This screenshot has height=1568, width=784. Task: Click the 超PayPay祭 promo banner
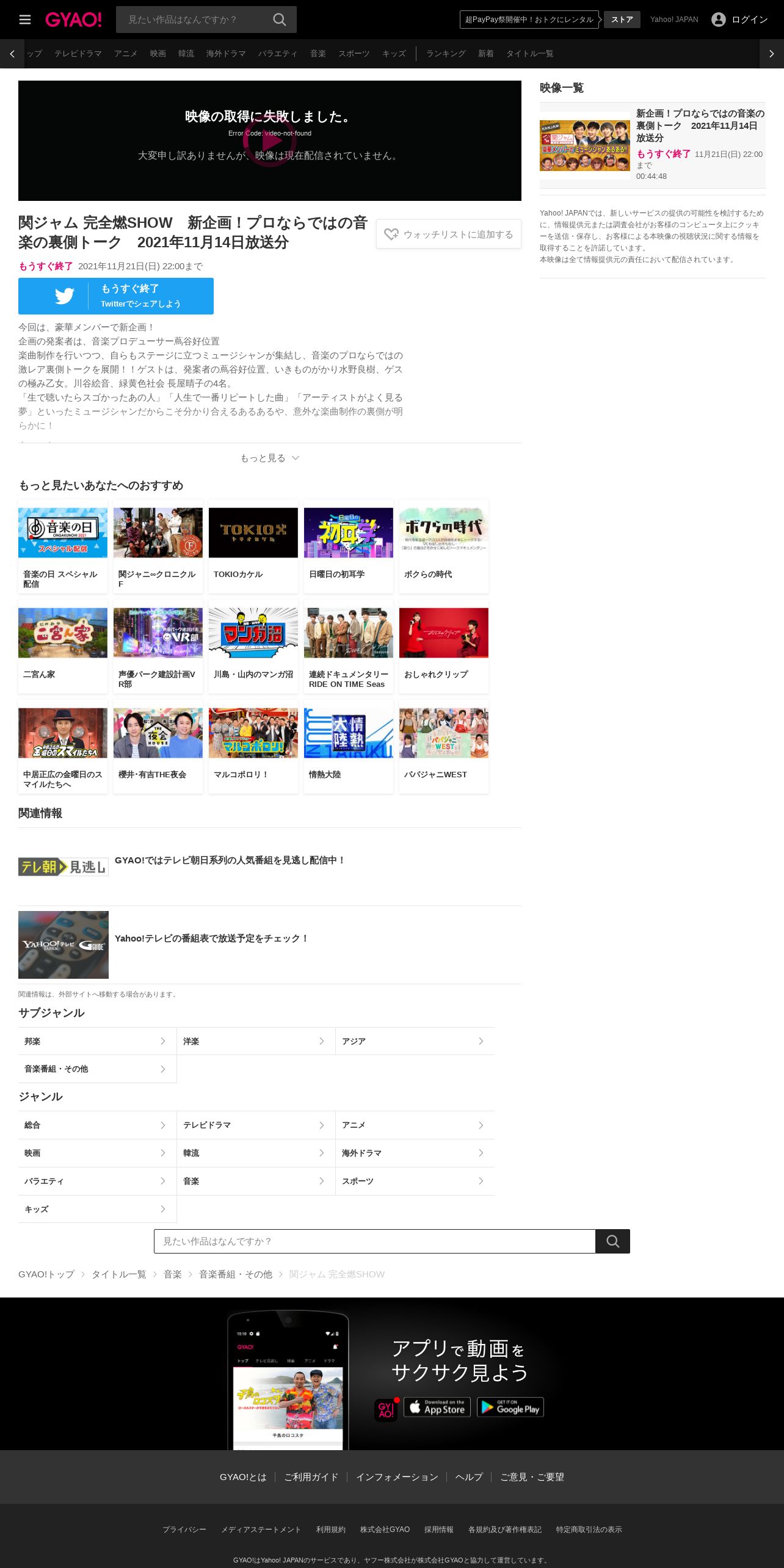coord(529,20)
